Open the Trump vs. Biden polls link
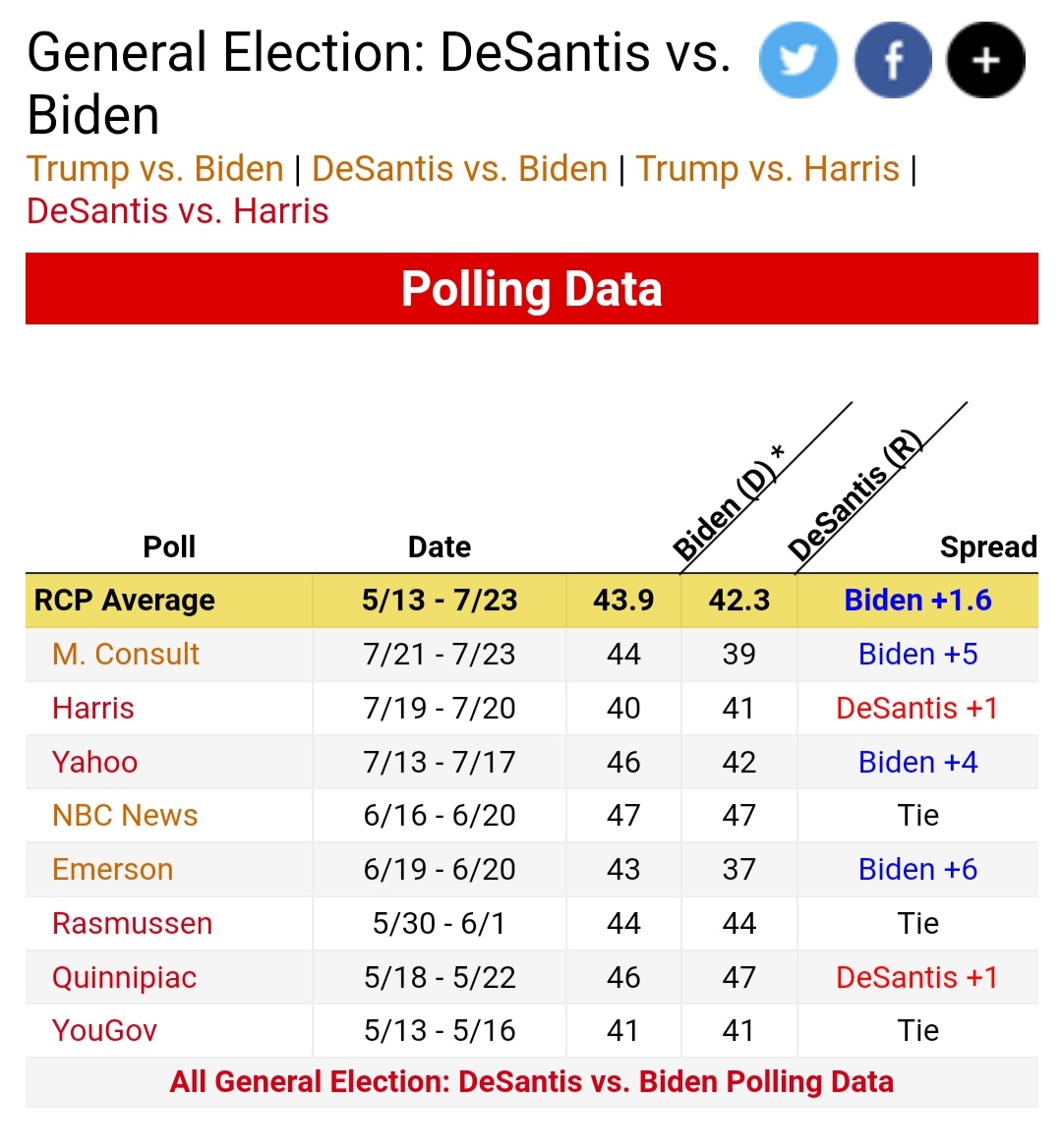 (x=155, y=169)
